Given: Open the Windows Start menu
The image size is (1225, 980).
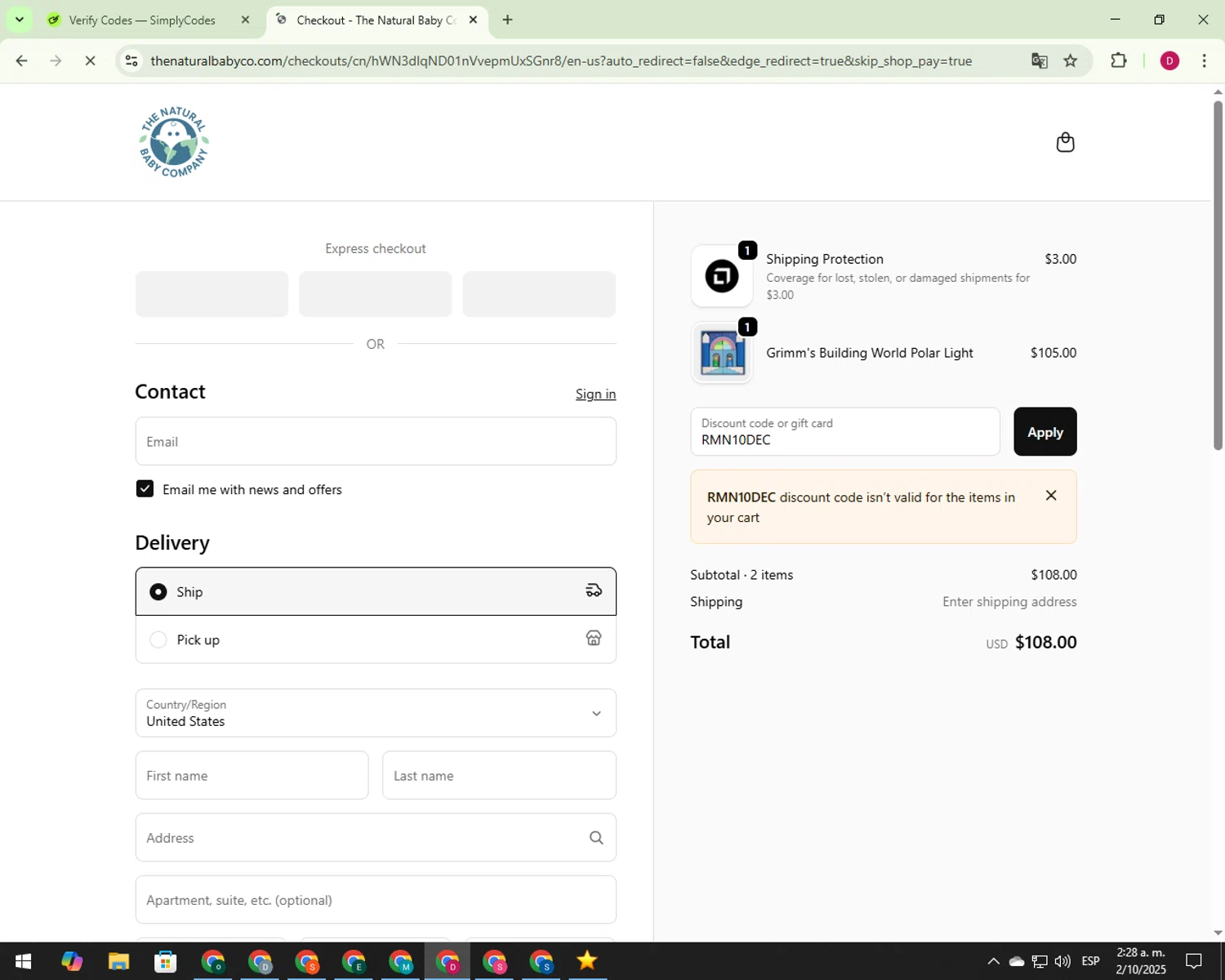Looking at the screenshot, I should click(x=23, y=961).
